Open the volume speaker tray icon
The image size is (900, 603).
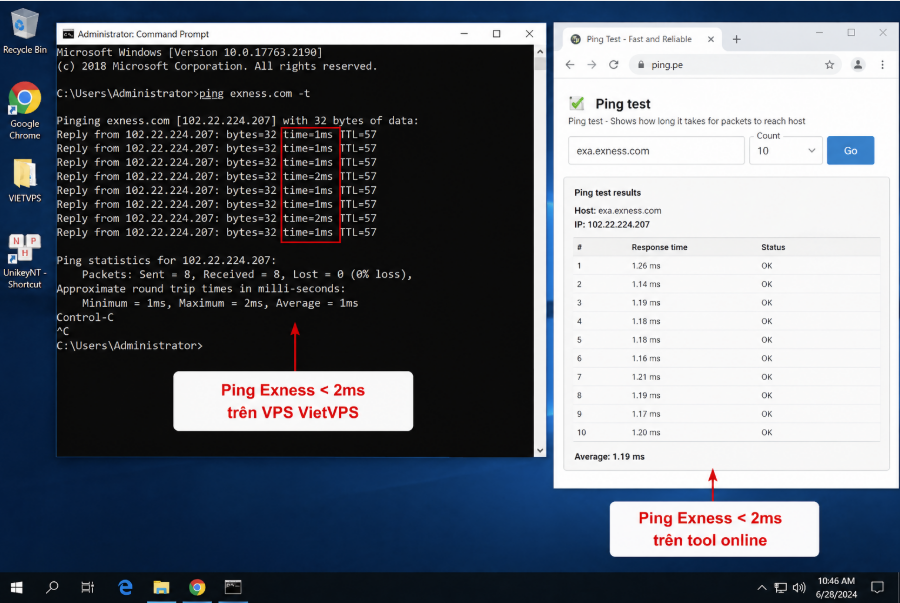coord(798,588)
